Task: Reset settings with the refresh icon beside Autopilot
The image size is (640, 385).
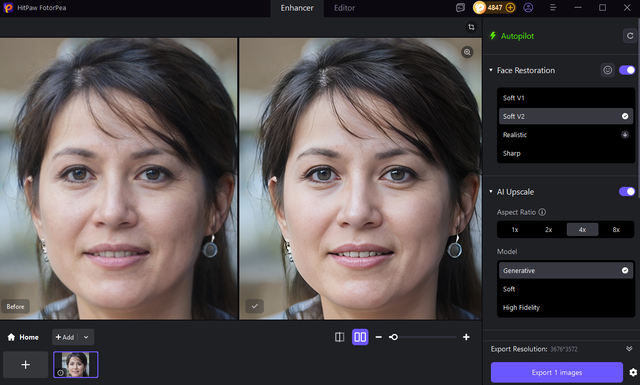Action: 630,36
